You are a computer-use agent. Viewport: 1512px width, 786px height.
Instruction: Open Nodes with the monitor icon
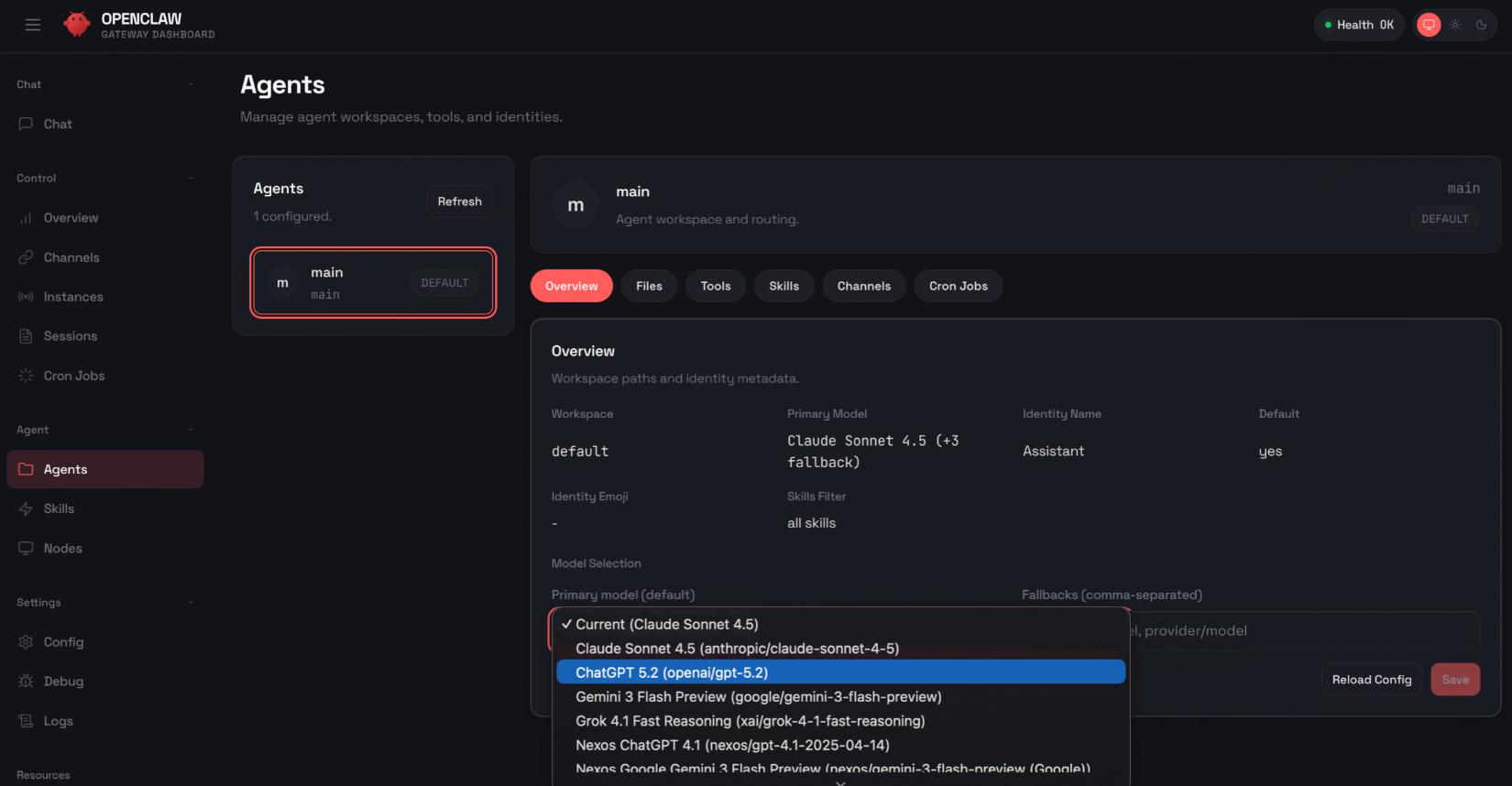coord(26,548)
